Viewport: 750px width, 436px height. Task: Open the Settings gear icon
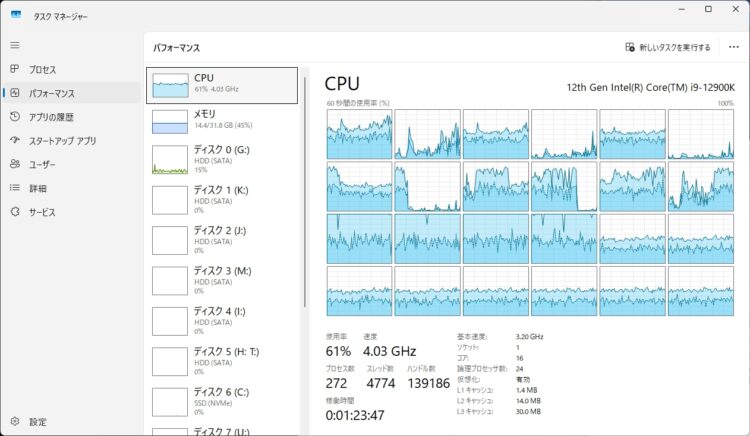tap(15, 422)
